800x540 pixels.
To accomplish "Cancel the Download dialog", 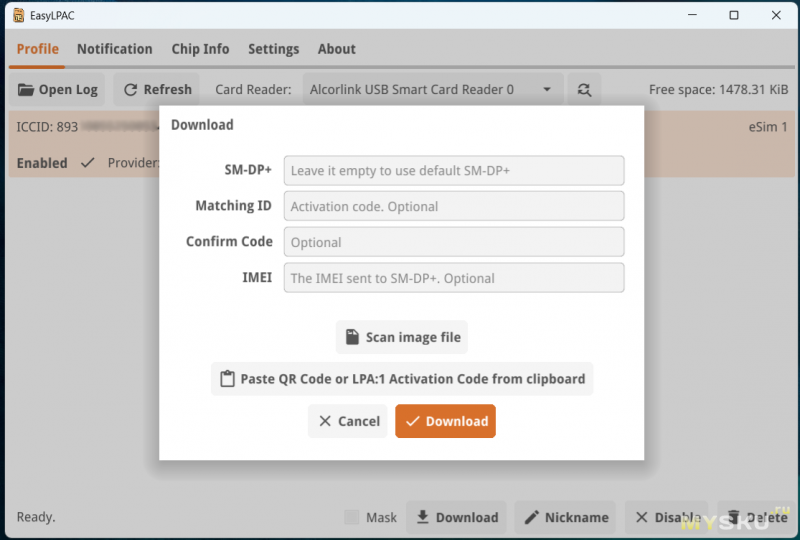I will pos(348,421).
